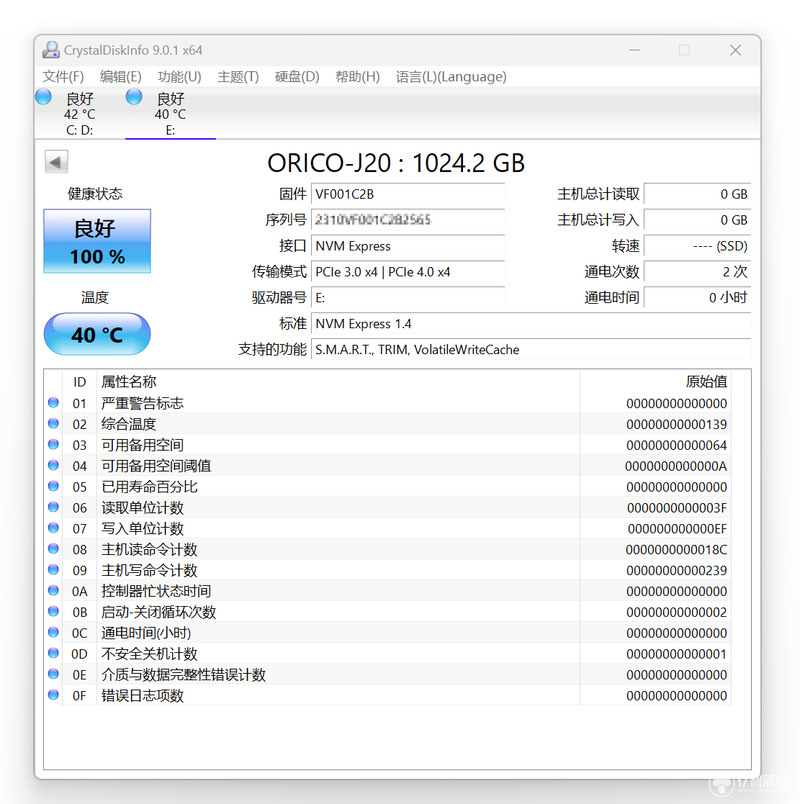Open the 帮助(H) menu

coord(357,76)
